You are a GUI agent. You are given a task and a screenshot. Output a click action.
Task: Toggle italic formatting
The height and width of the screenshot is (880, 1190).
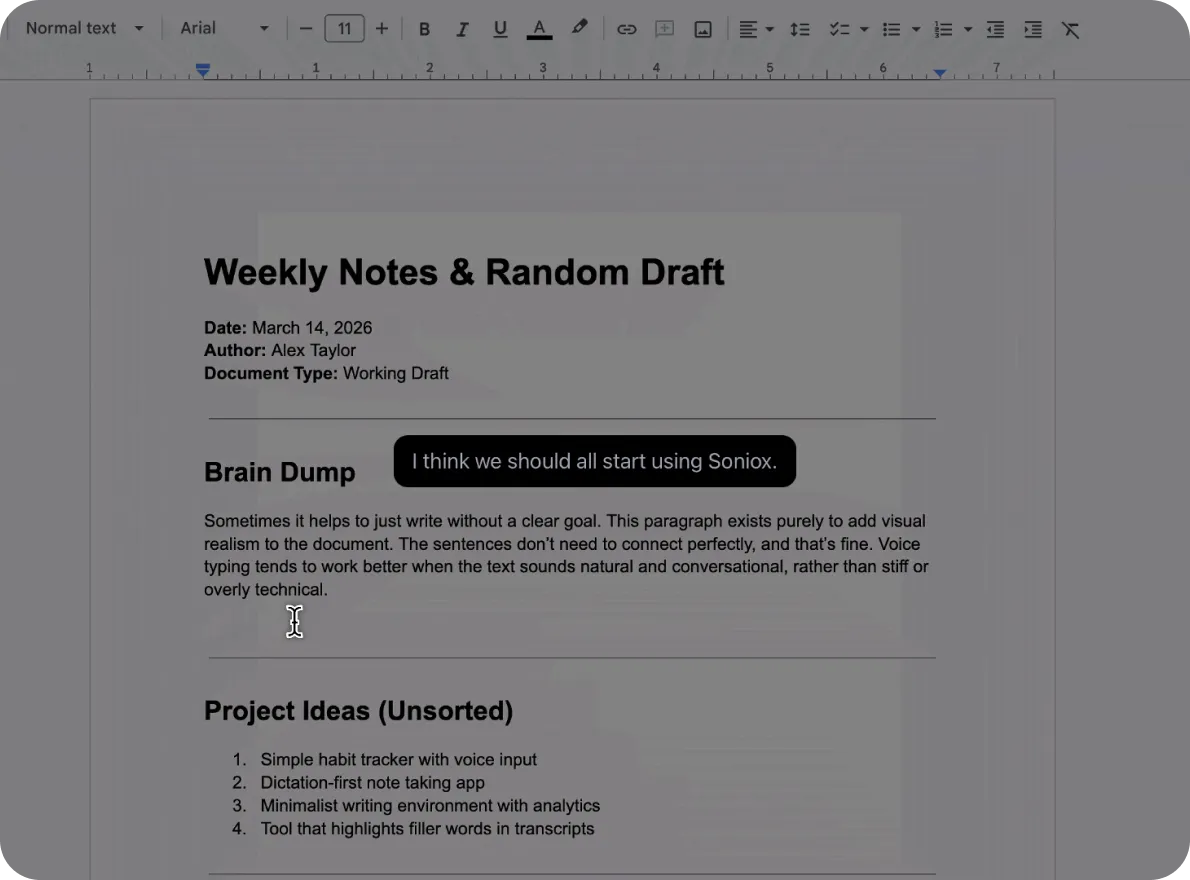coord(462,29)
